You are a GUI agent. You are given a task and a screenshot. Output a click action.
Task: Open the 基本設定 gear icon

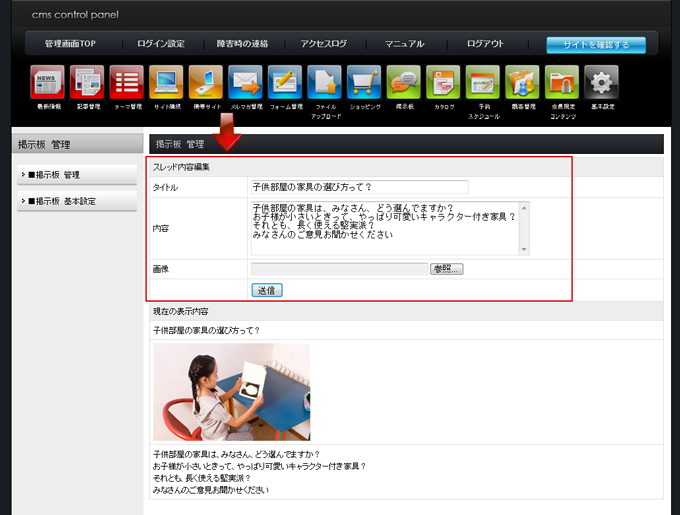601,84
